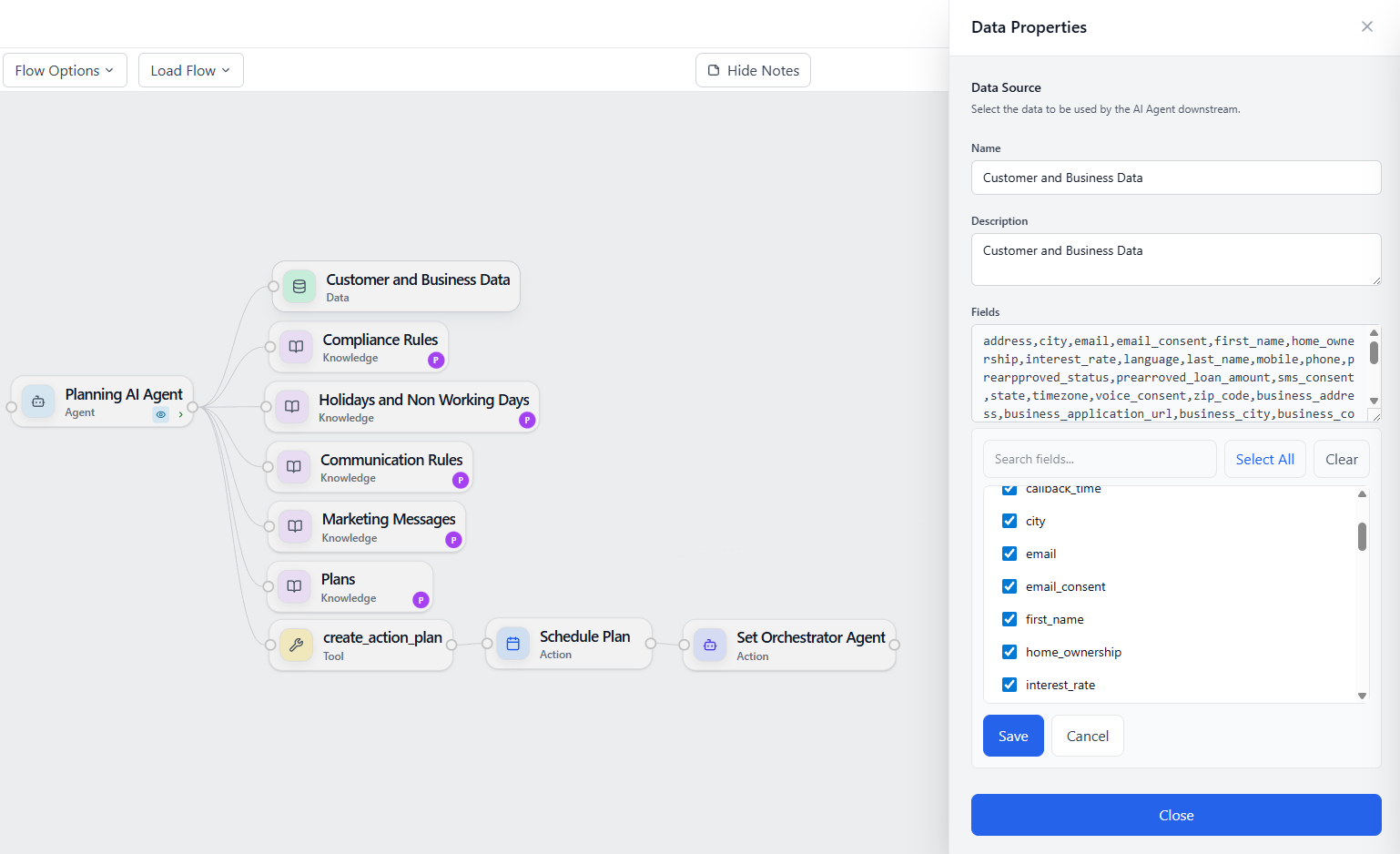Expand the Load Flow dropdown
This screenshot has height=854, width=1400.
[190, 70]
